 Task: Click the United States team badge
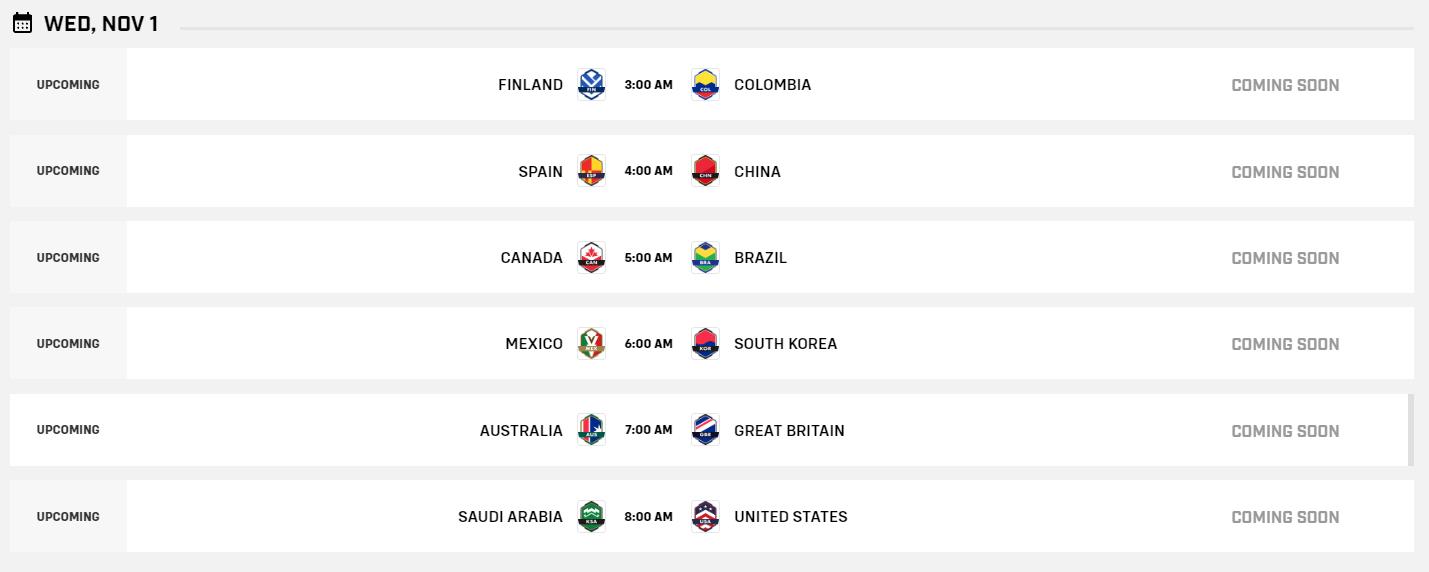click(705, 516)
